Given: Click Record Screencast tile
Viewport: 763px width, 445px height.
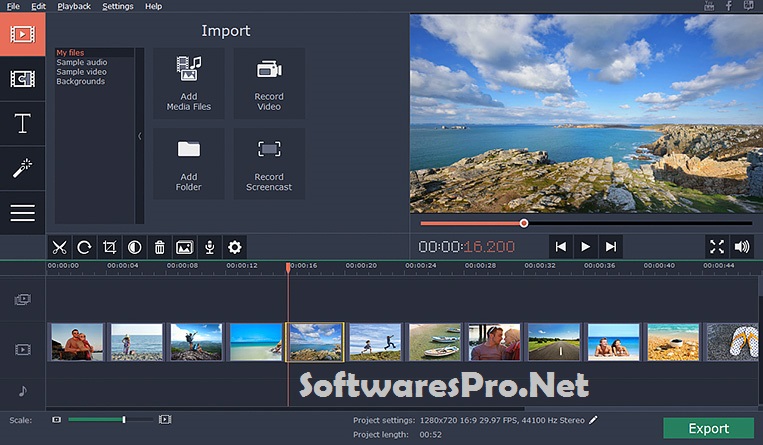Looking at the screenshot, I should [x=269, y=164].
